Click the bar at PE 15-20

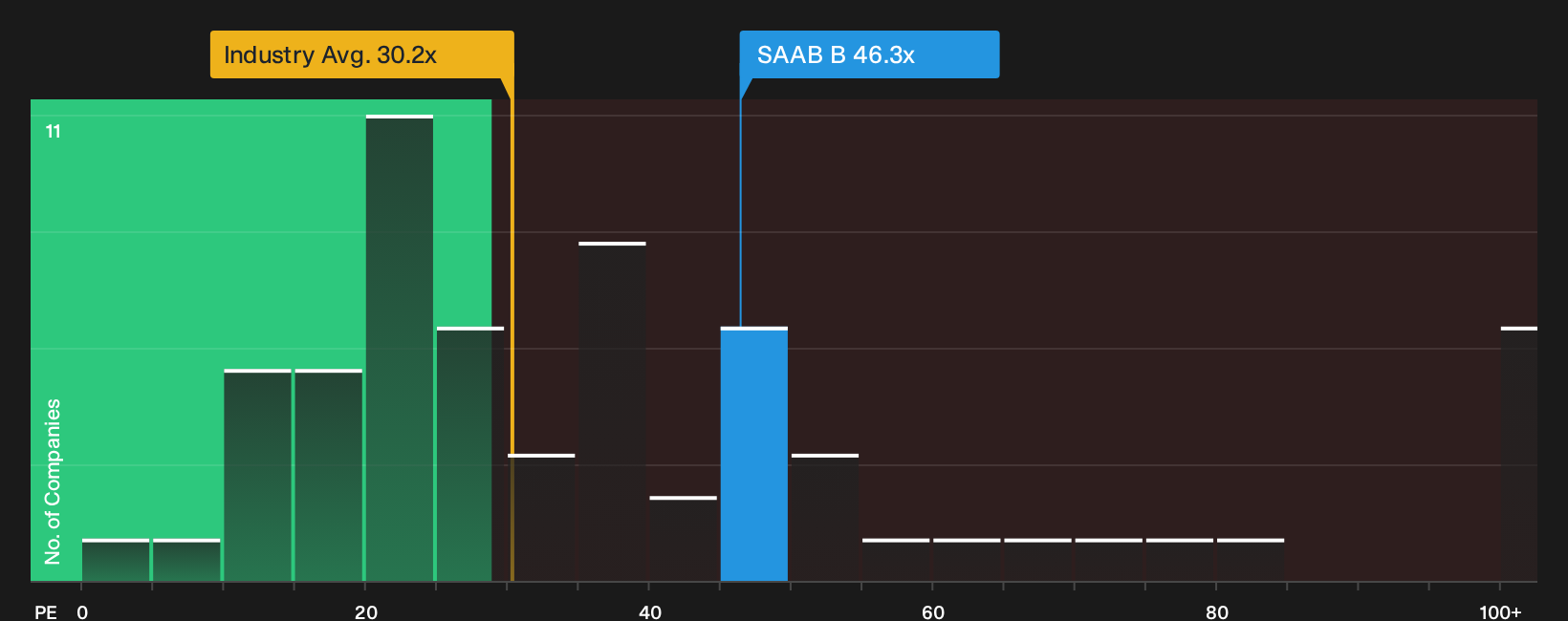pyautogui.click(x=329, y=475)
